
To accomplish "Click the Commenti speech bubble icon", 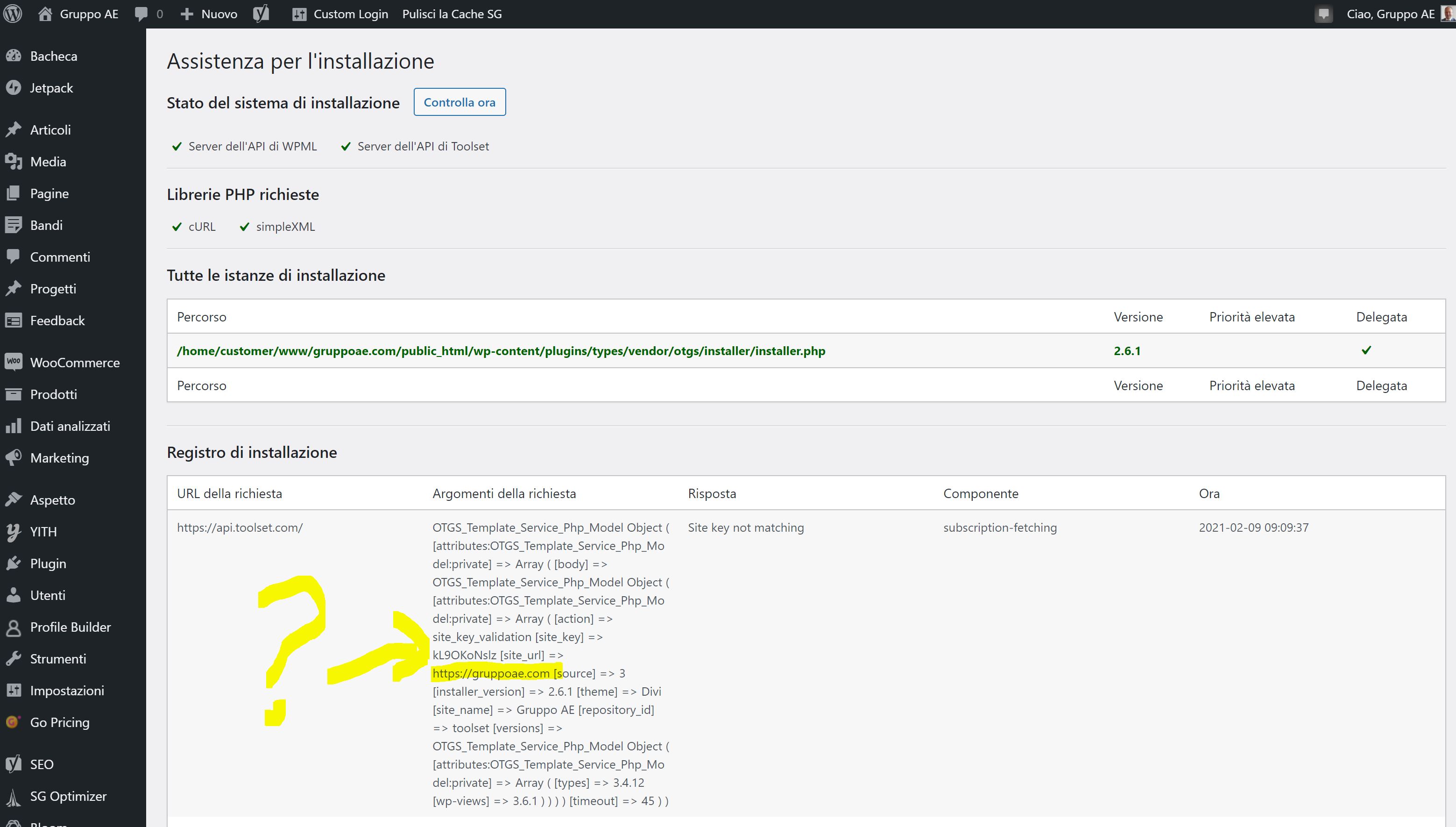I will click(14, 257).
